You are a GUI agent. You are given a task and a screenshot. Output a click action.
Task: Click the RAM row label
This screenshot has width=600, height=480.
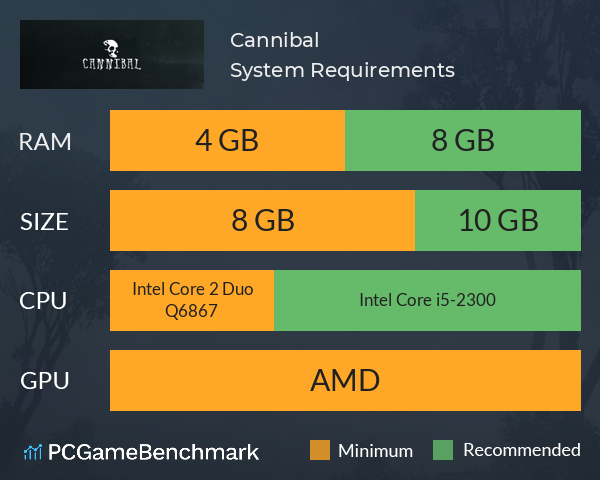[x=45, y=142]
